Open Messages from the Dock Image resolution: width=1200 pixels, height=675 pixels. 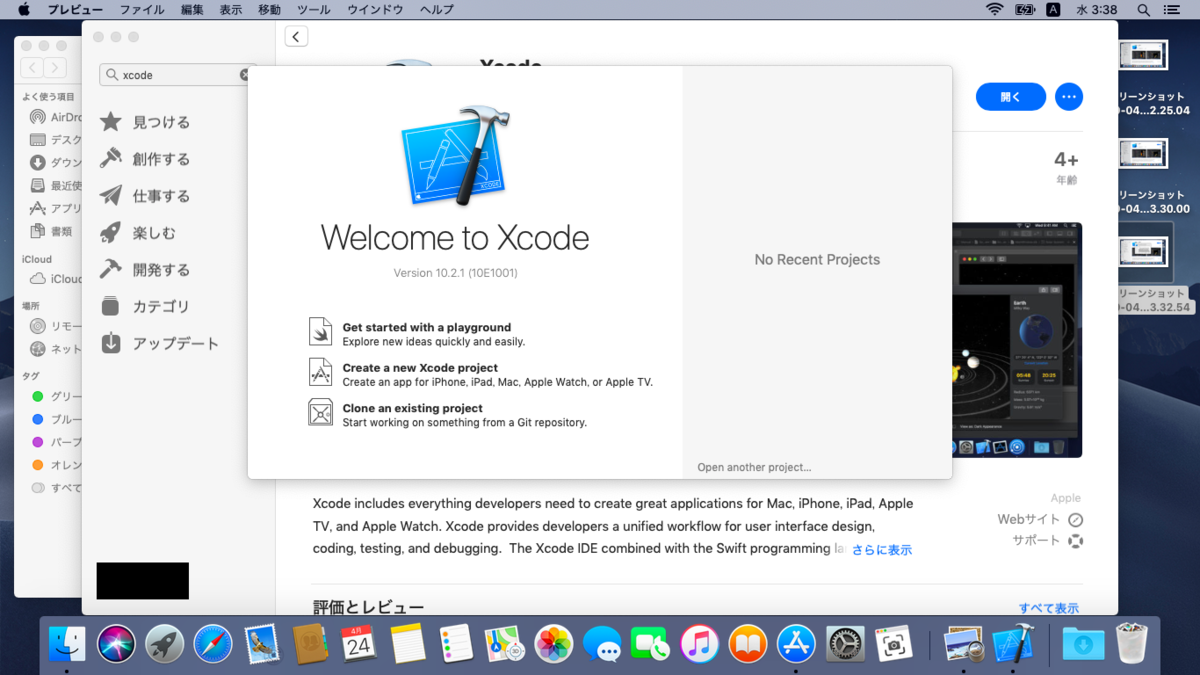pos(602,644)
